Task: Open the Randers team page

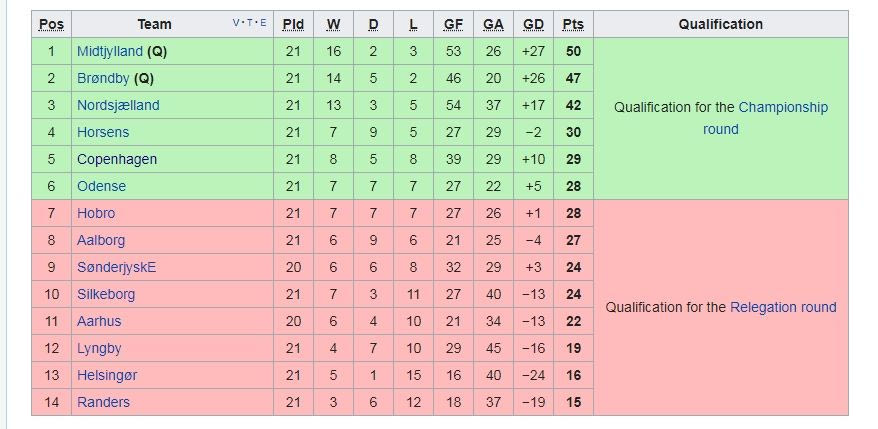Action: pyautogui.click(x=103, y=402)
